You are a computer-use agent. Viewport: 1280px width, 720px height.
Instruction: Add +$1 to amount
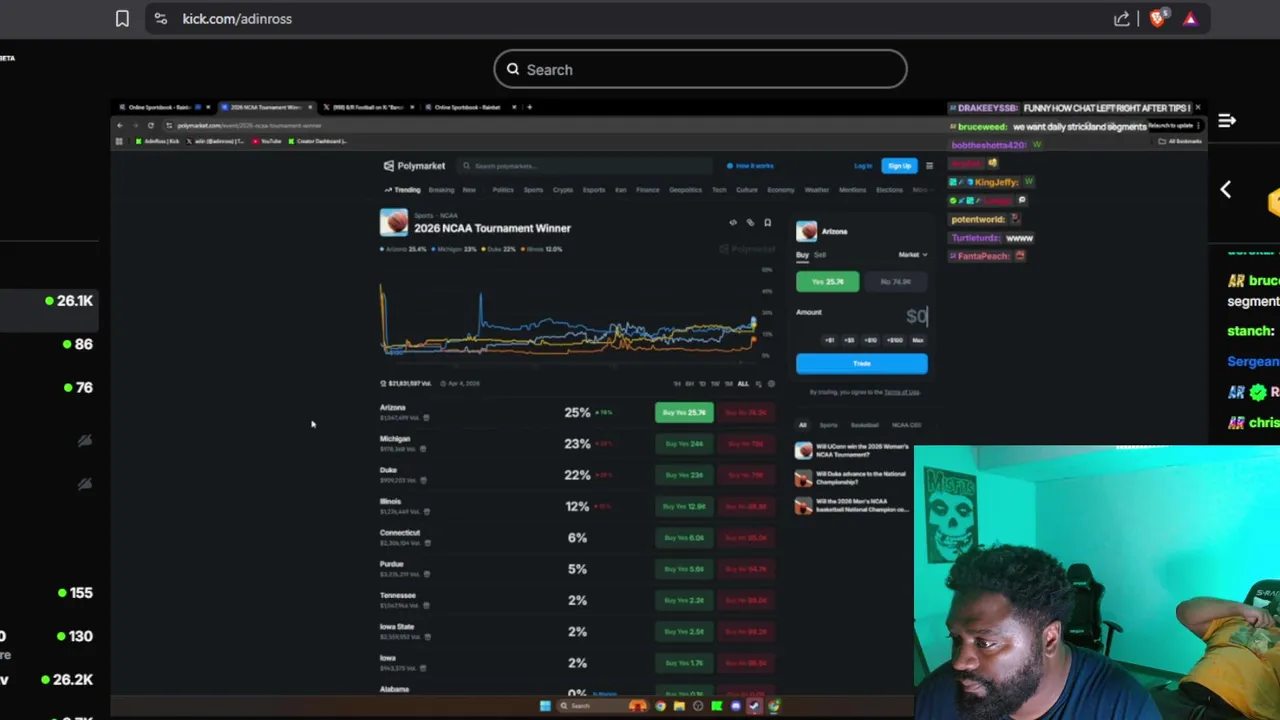829,340
